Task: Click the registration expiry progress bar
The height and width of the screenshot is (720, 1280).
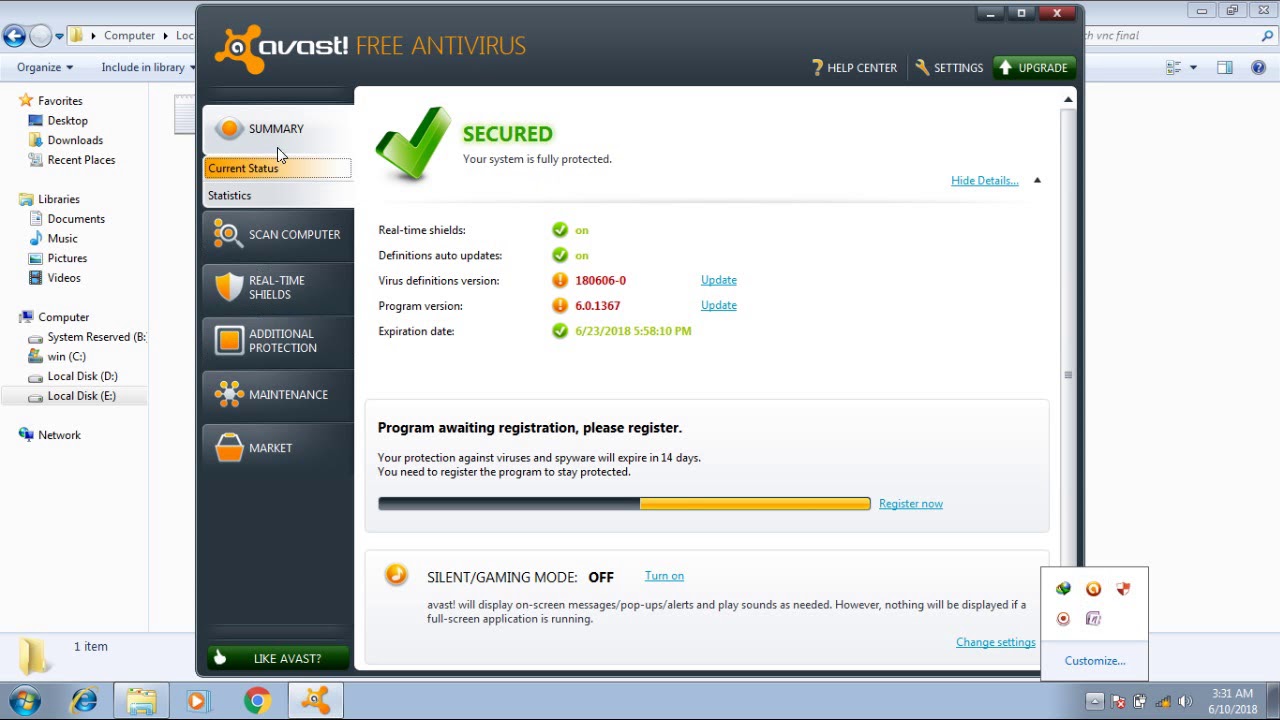Action: click(624, 504)
